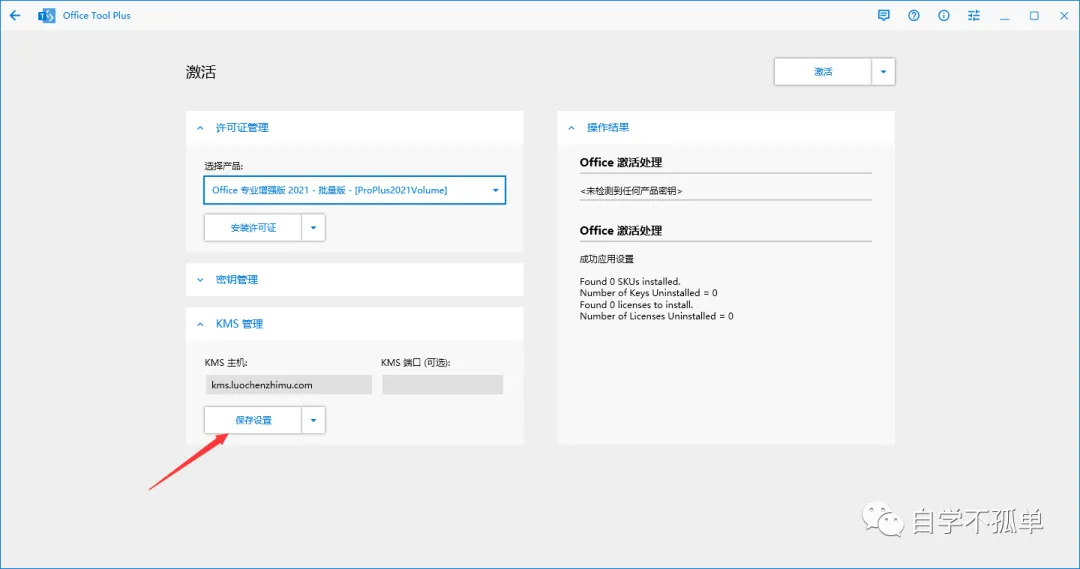Screen dimensions: 1080x569
Task: Open the dropdown arrow beside 激活 button
Action: (883, 72)
